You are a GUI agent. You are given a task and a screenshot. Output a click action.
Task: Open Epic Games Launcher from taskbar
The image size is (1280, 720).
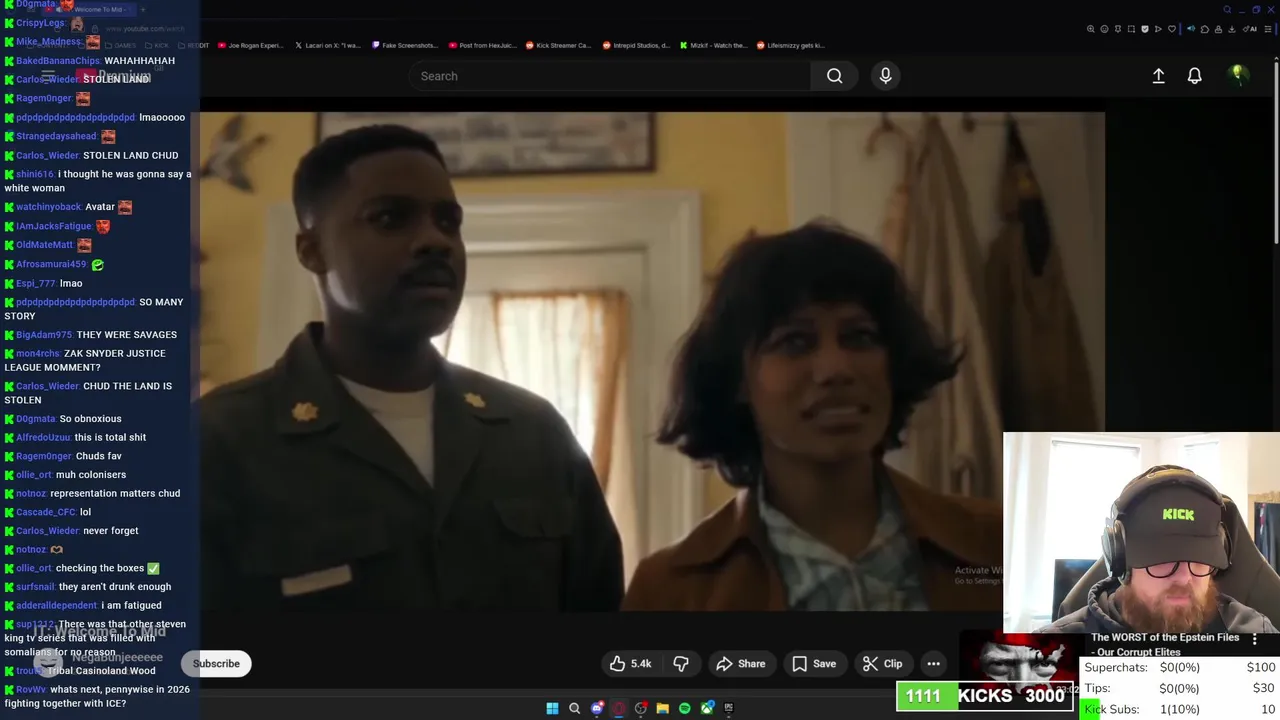[x=728, y=708]
